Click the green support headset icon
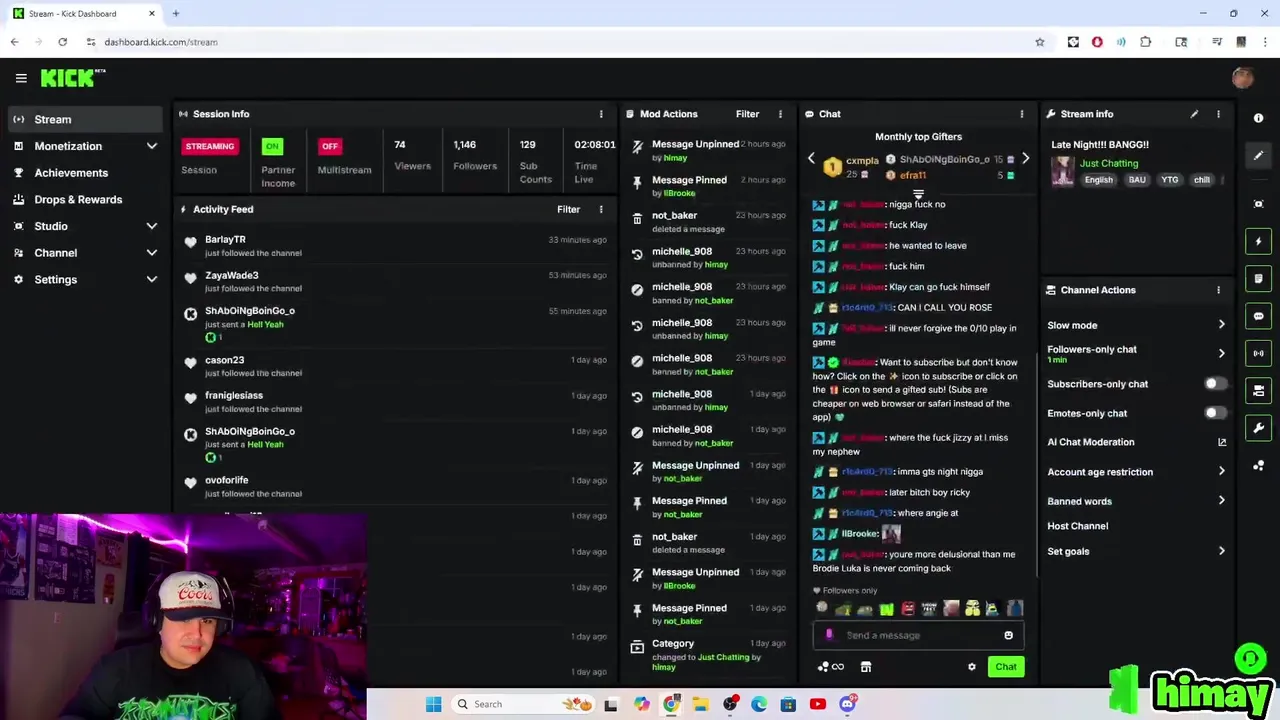 tap(1249, 658)
